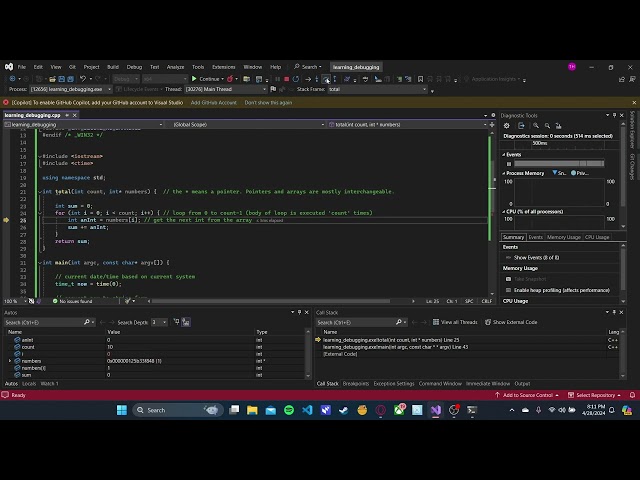The image size is (640, 480).
Task: Click Show Next Statement arrow icon
Action: click(308, 79)
